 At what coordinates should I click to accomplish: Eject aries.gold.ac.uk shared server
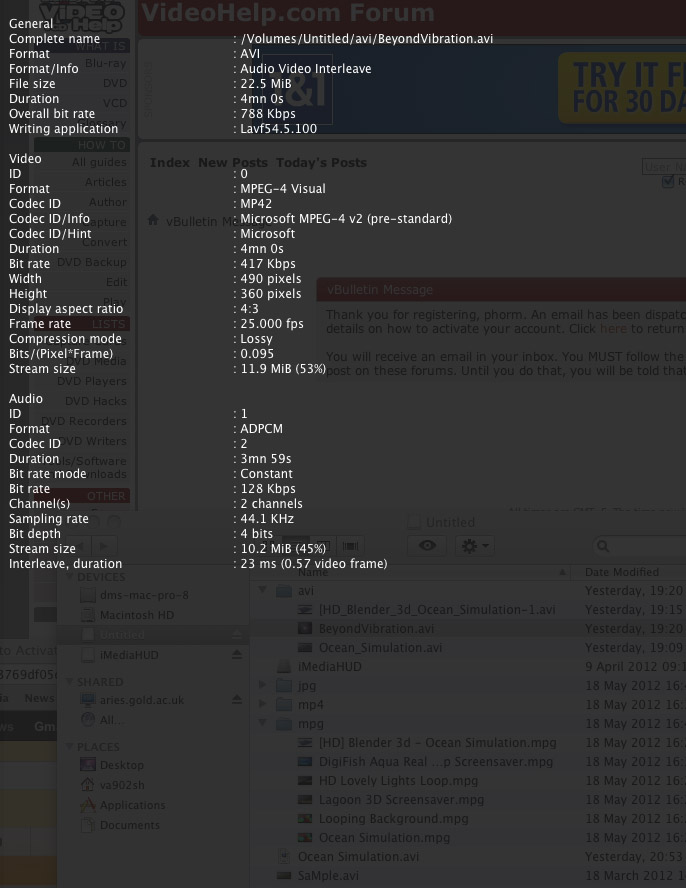click(237, 700)
